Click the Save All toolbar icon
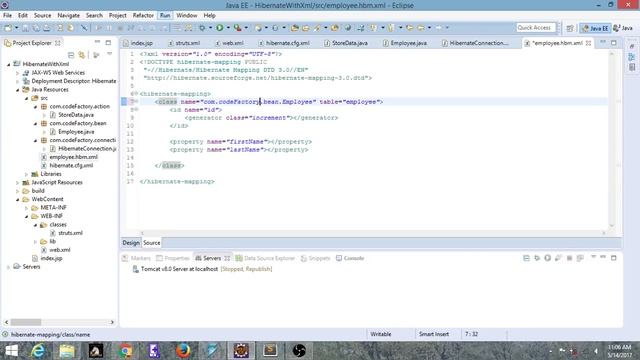 37,28
